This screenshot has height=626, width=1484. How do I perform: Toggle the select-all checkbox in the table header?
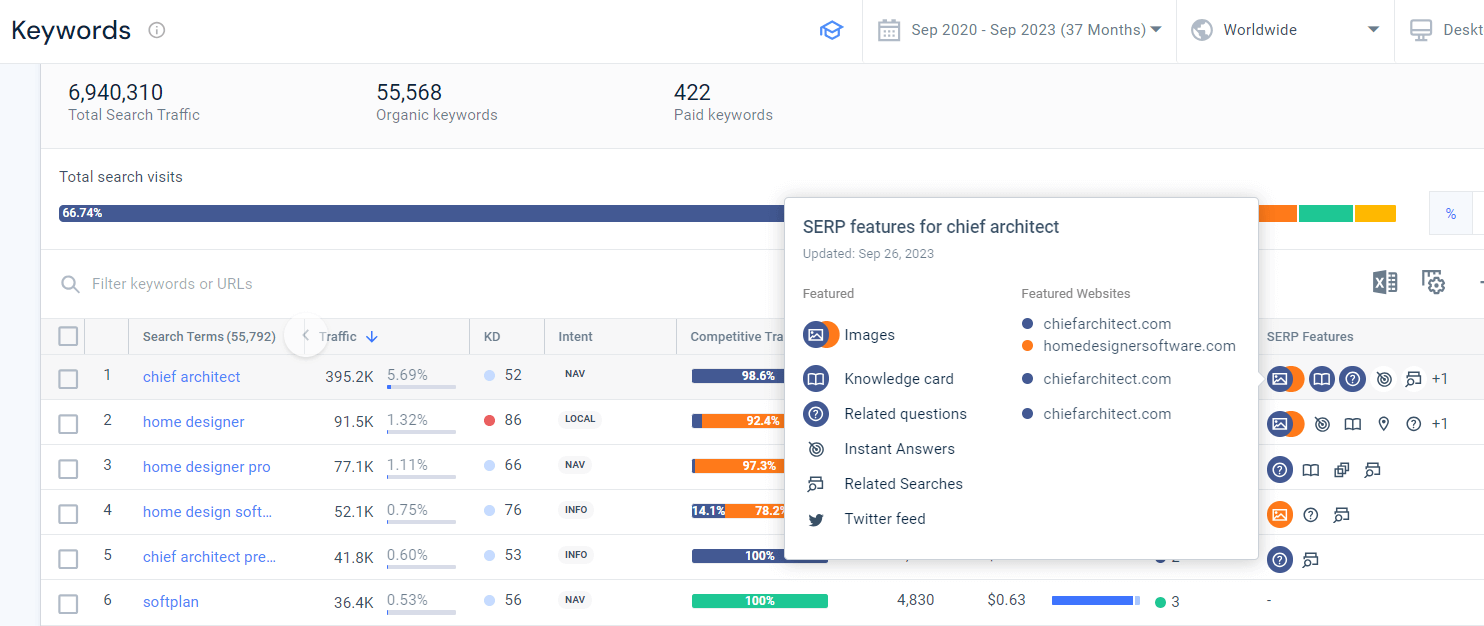pyautogui.click(x=68, y=336)
